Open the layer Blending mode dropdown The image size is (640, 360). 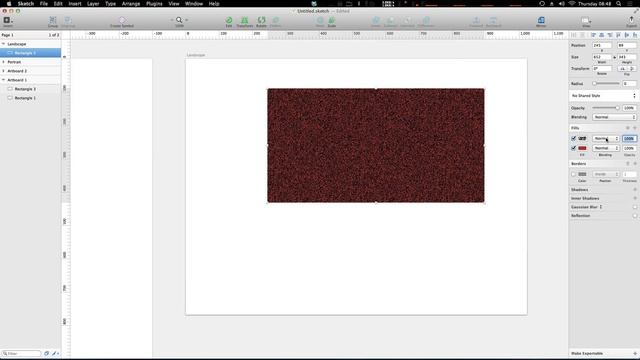(614, 117)
